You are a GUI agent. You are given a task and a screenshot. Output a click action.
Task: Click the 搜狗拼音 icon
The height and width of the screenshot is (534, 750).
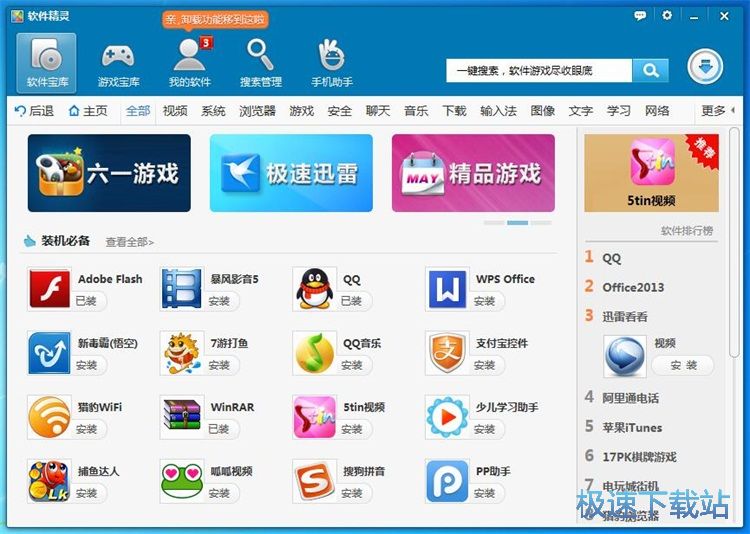pos(314,481)
